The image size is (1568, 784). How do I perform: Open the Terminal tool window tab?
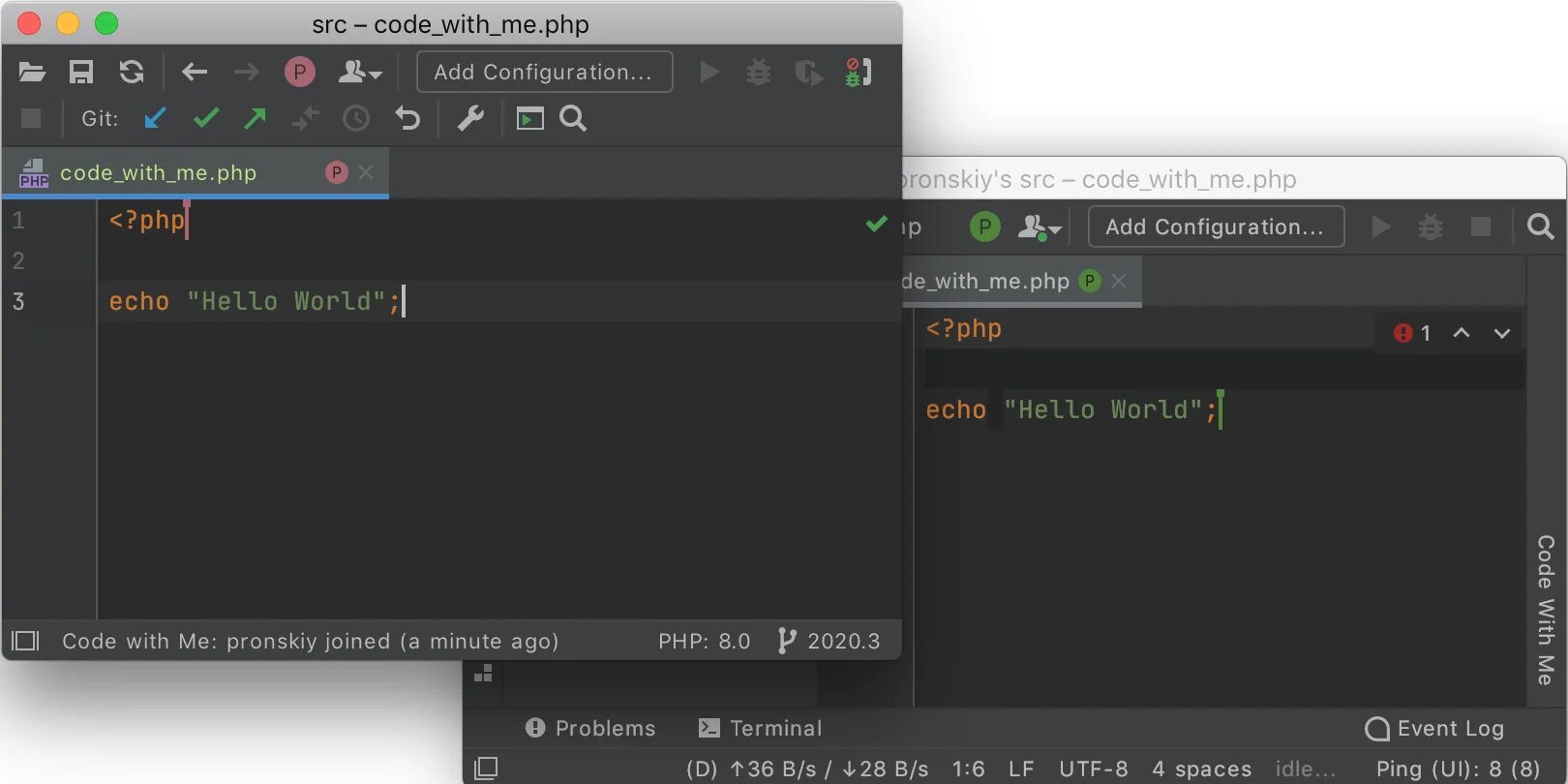761,728
